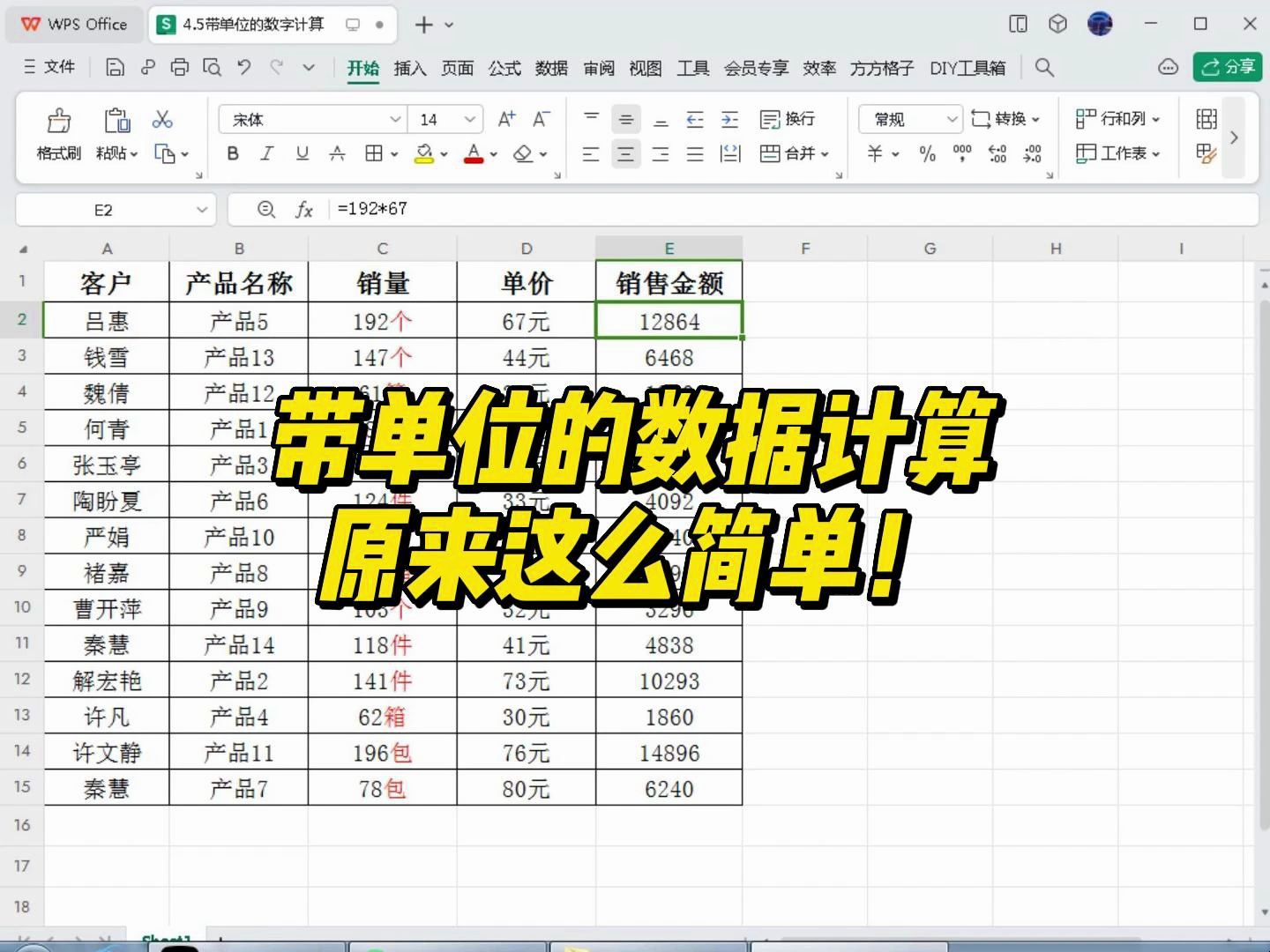The width and height of the screenshot is (1270, 952).
Task: Click the Search magnifier icon in the menu bar
Action: click(x=1044, y=67)
